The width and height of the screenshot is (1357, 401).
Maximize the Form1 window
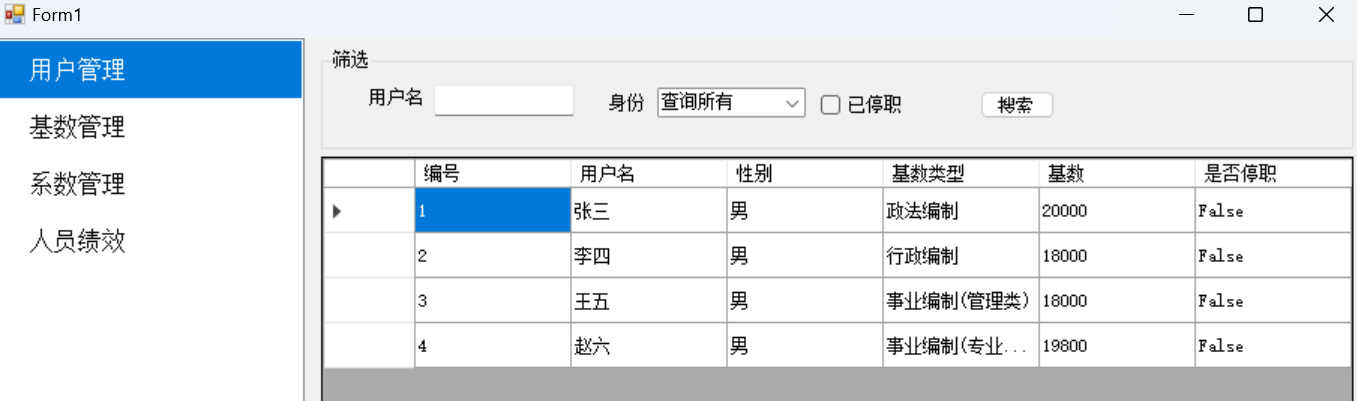point(1256,15)
